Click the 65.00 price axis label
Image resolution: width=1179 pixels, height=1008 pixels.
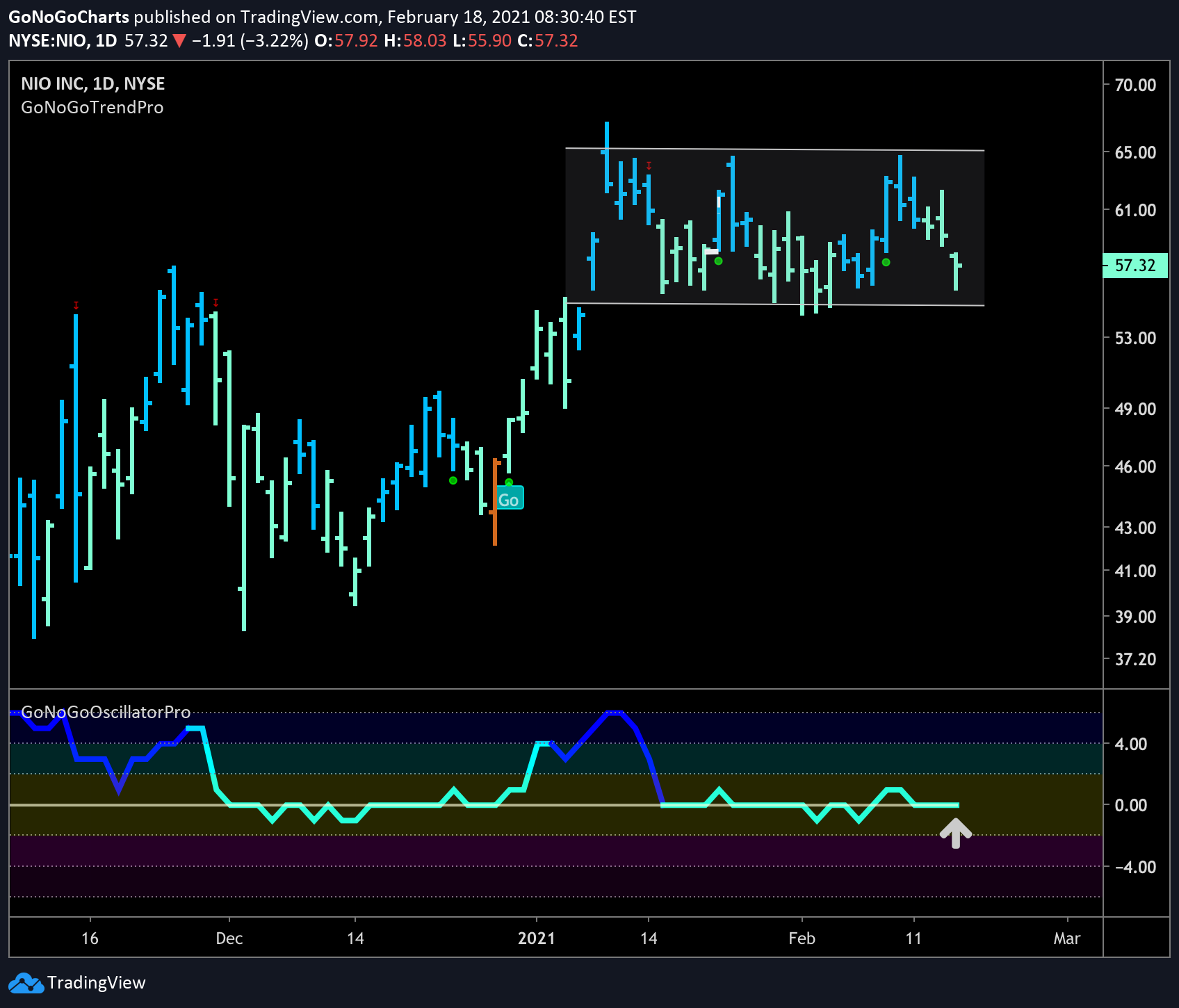(1135, 153)
